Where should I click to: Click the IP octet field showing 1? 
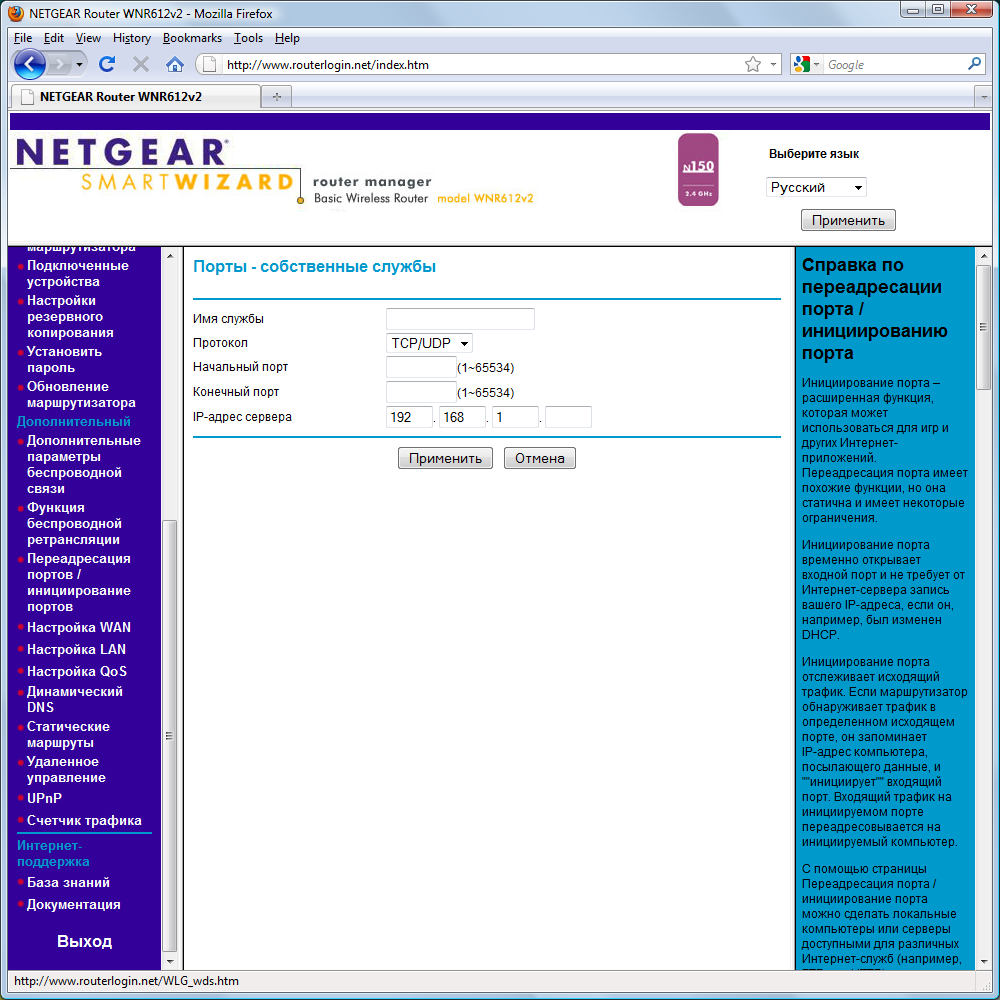[515, 417]
